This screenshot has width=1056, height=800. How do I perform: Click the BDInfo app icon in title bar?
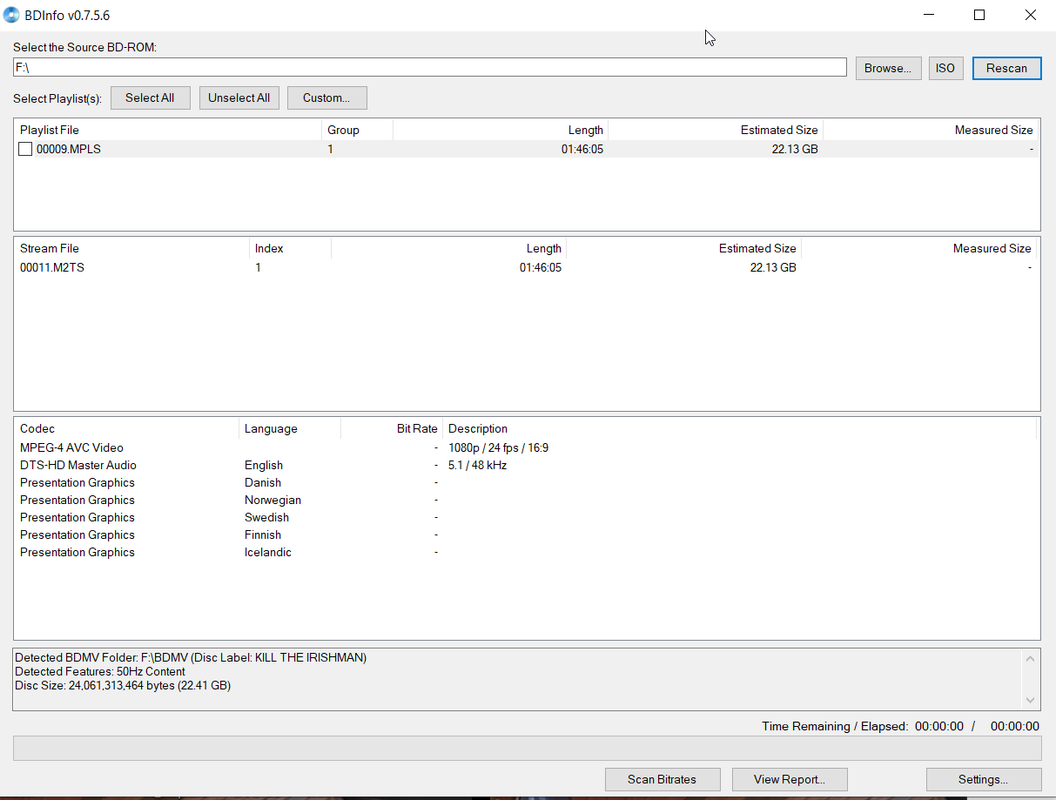click(x=11, y=15)
